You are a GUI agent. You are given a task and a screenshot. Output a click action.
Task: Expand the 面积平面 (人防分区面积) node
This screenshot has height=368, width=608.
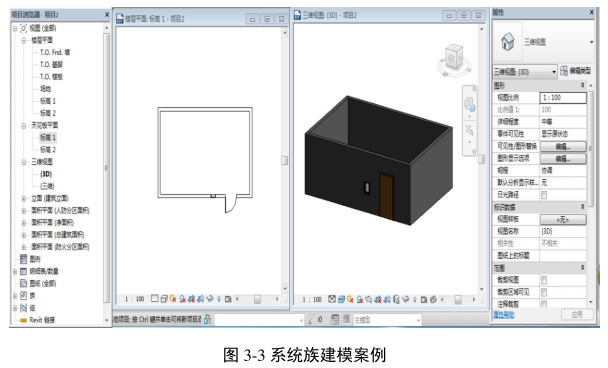pyautogui.click(x=24, y=211)
